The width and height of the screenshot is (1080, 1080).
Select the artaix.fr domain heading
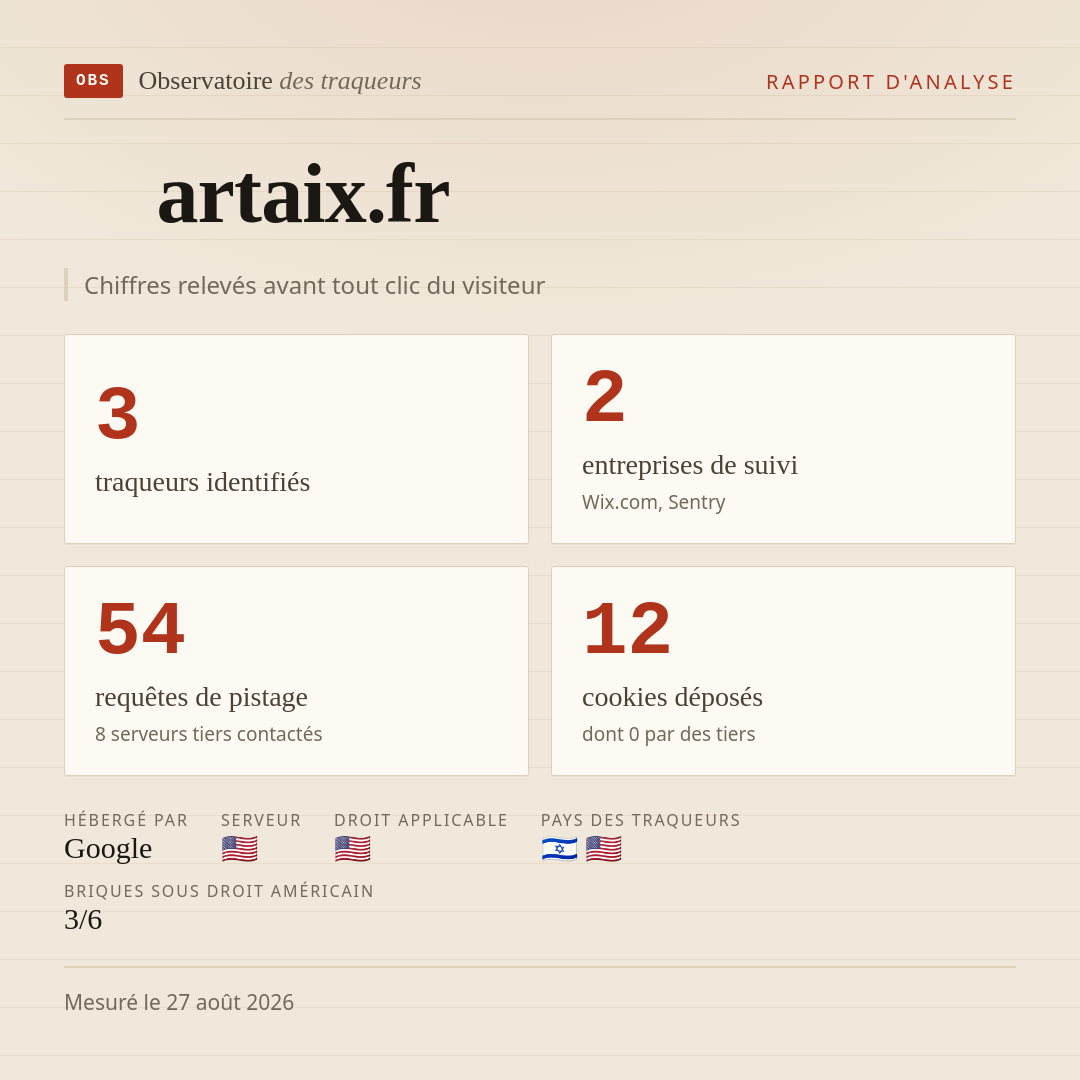click(x=303, y=195)
